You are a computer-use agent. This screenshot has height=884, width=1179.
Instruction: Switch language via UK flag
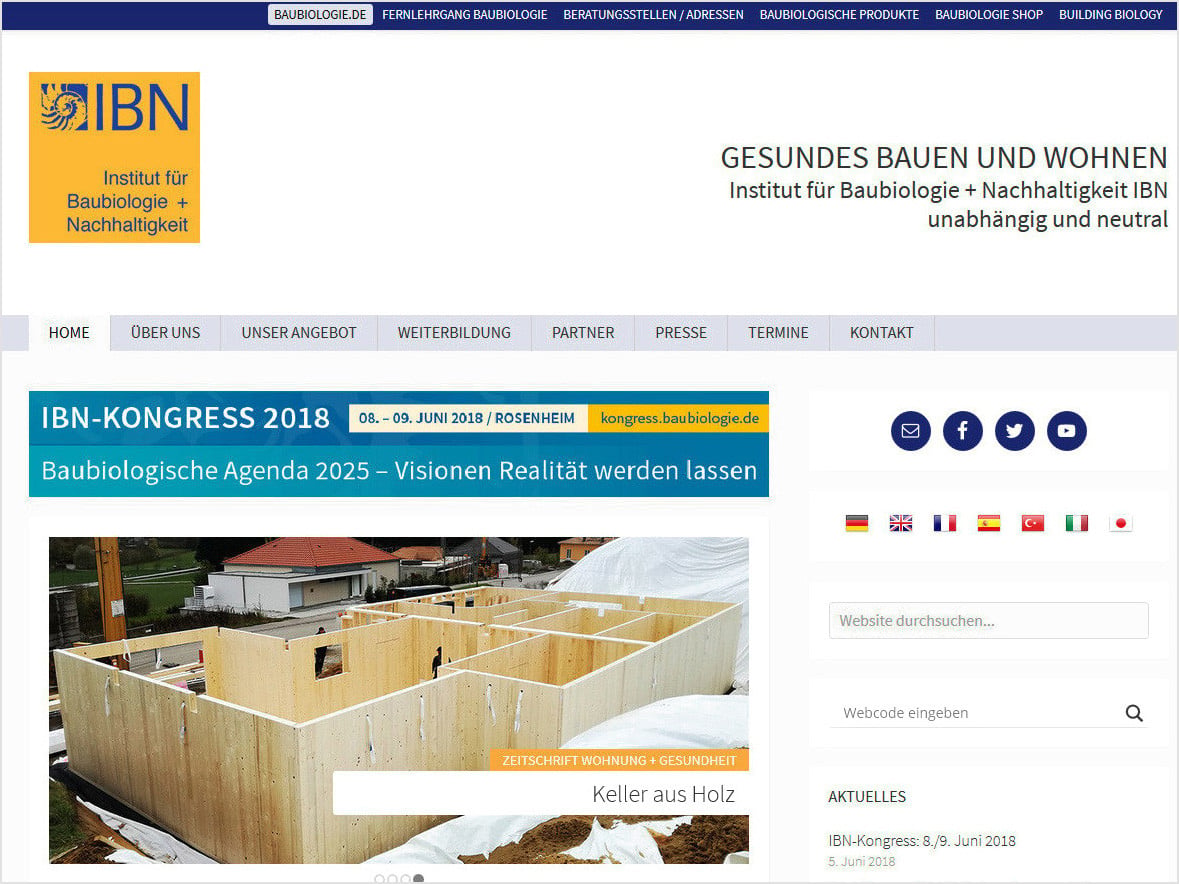pos(901,523)
